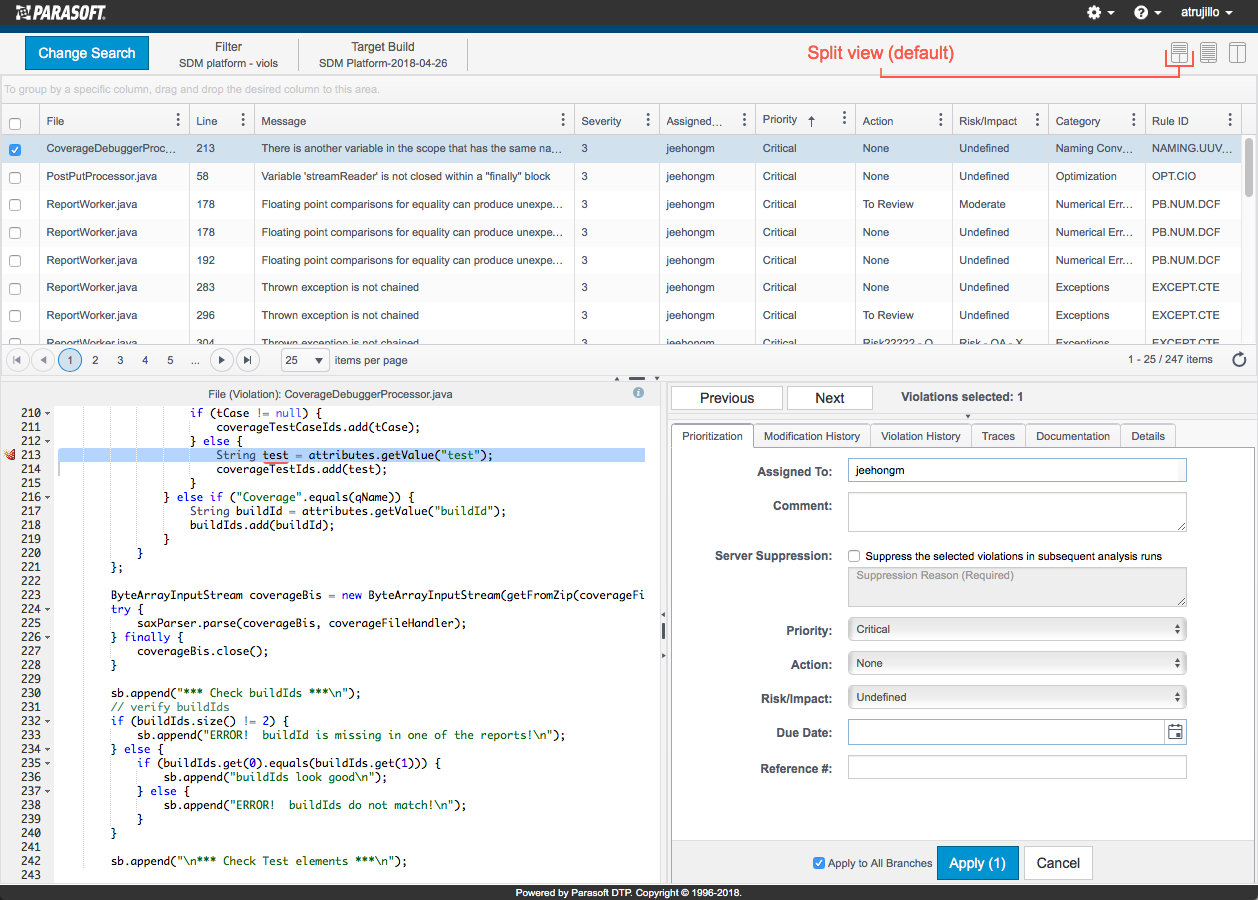Go to page 3 of results

tap(120, 360)
